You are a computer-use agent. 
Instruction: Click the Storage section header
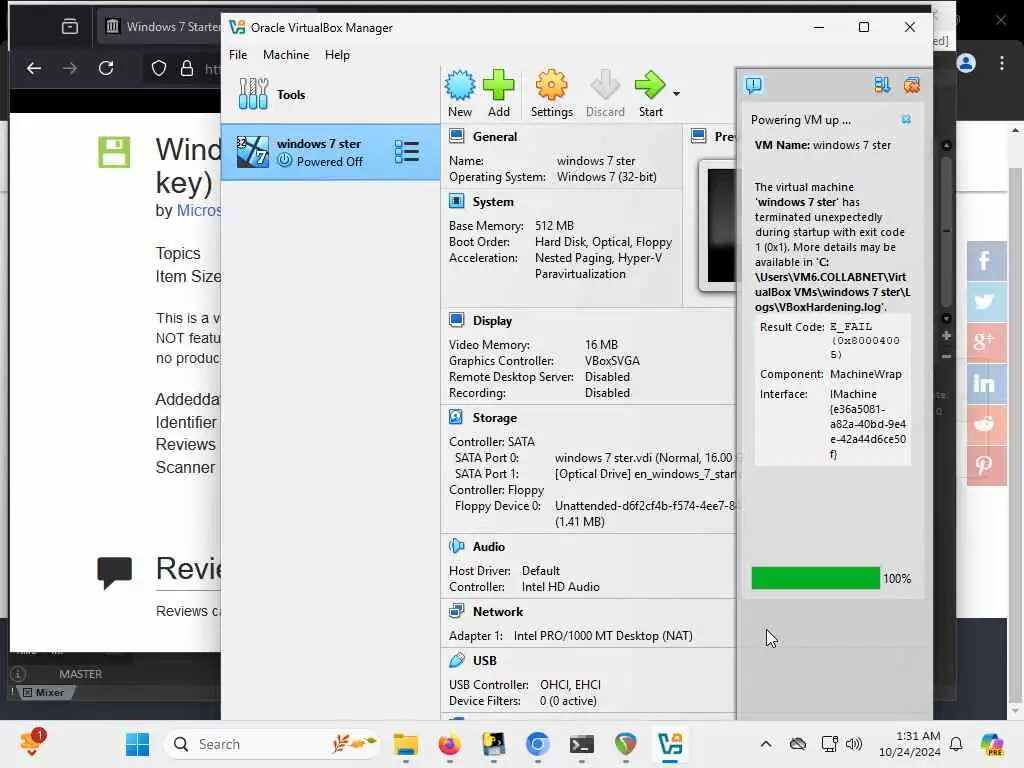click(x=494, y=418)
